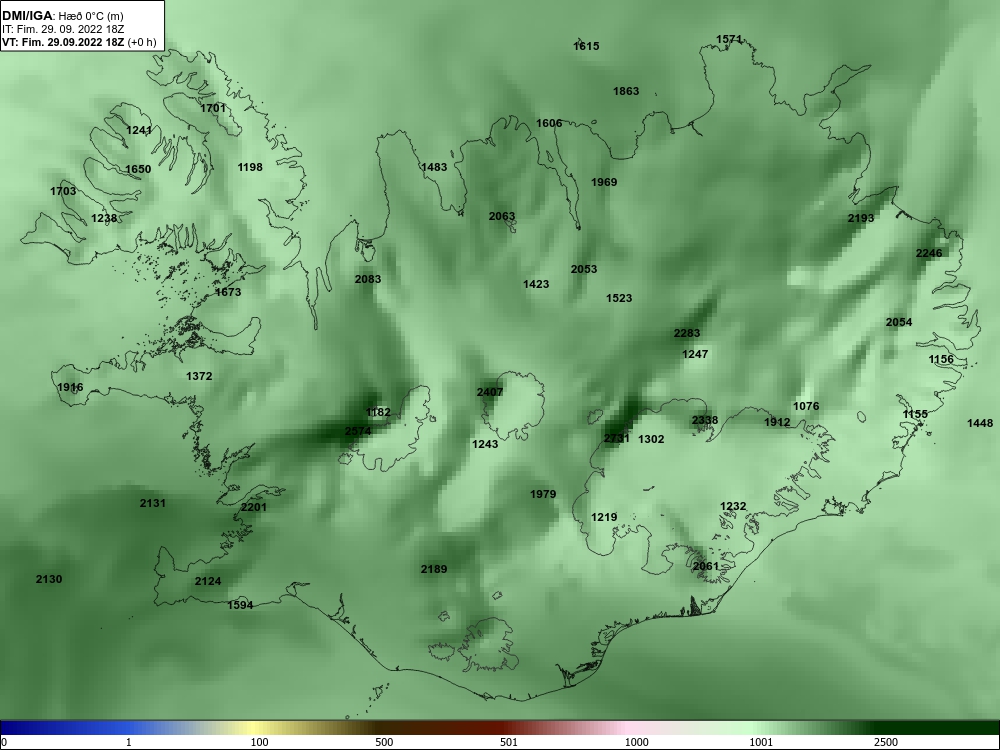The image size is (1000, 750).
Task: Select the VT valid time line
Action: pos(79,42)
